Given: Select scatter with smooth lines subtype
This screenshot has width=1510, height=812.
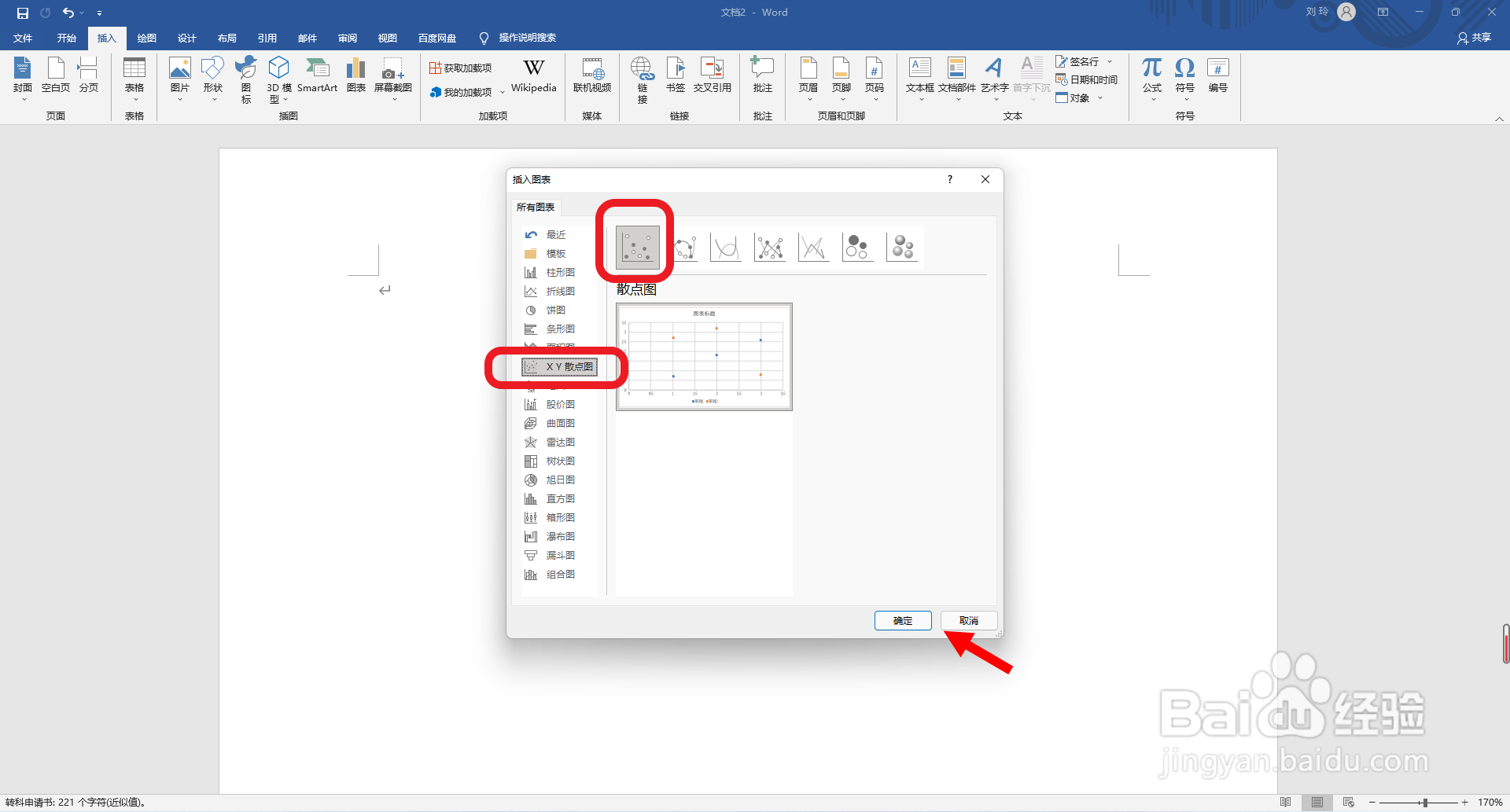Looking at the screenshot, I should (x=725, y=247).
